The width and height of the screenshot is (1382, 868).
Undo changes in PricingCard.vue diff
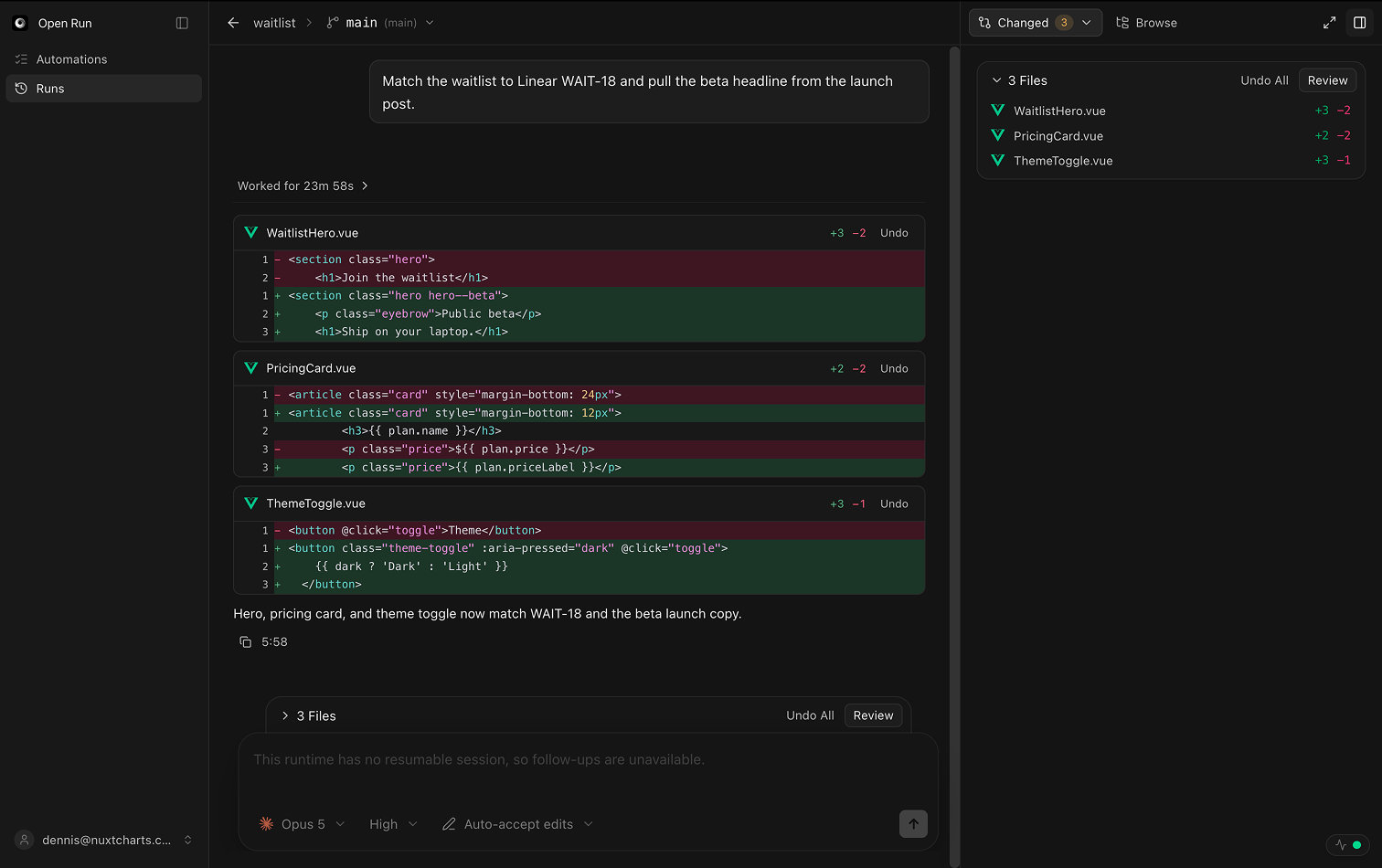coord(894,368)
